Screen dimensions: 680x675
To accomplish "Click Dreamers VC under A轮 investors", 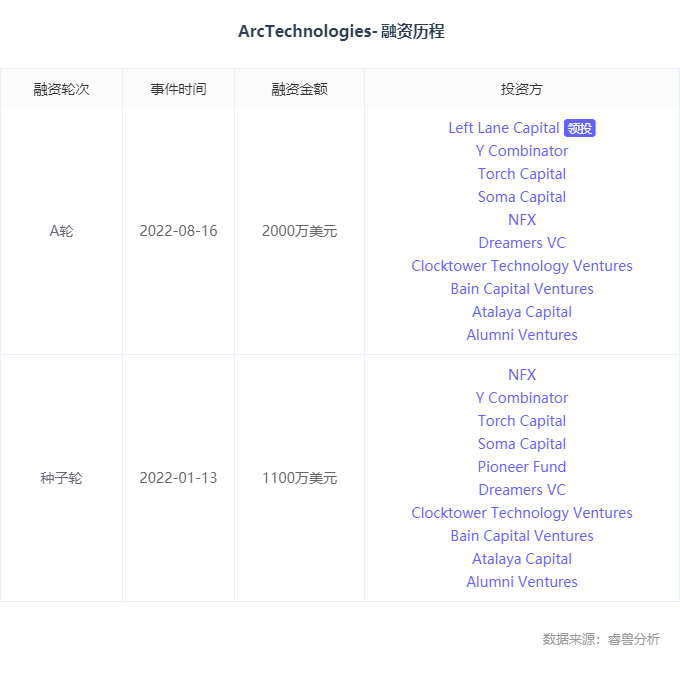I will pyautogui.click(x=522, y=243).
